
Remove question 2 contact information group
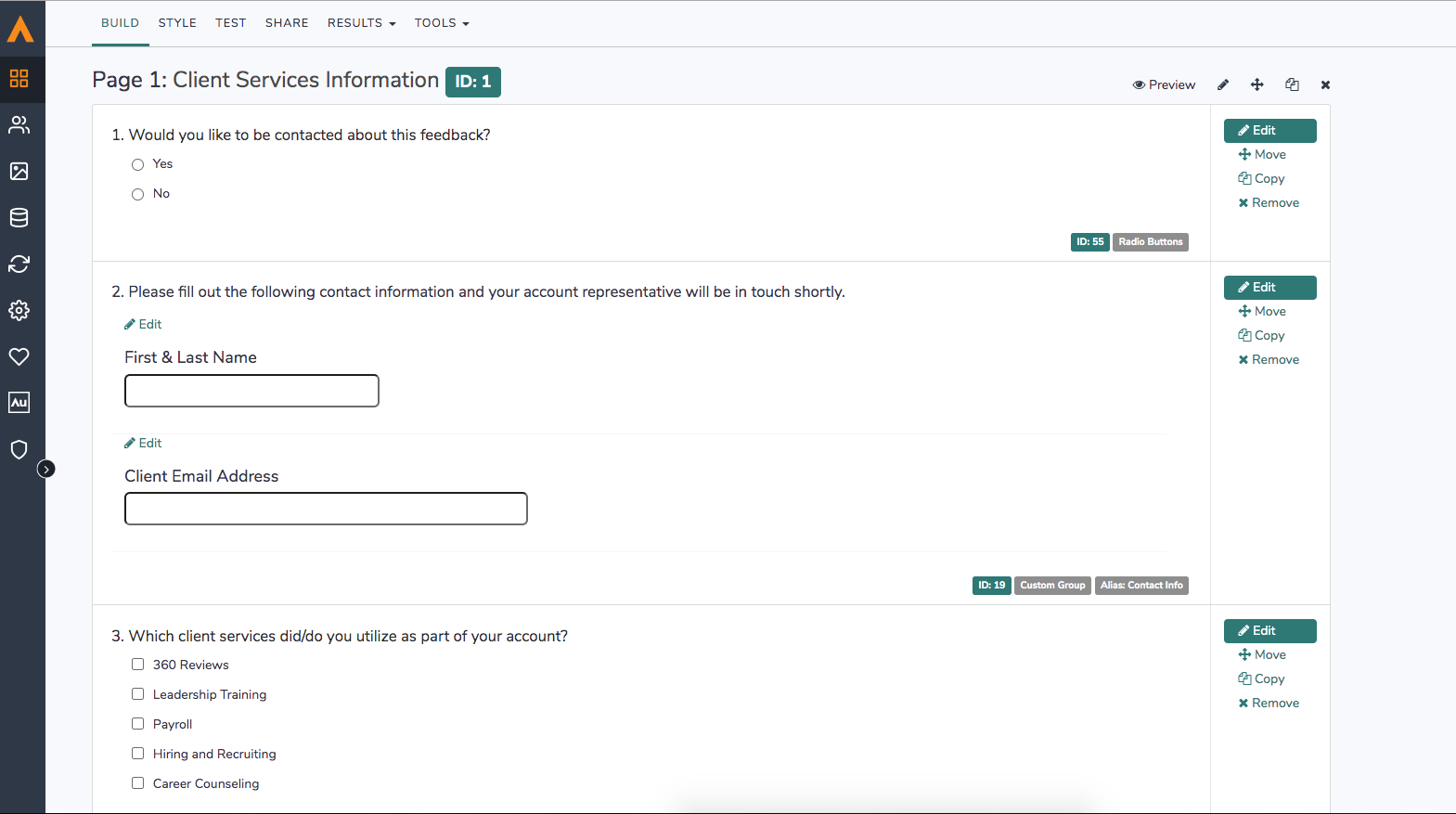click(x=1269, y=360)
